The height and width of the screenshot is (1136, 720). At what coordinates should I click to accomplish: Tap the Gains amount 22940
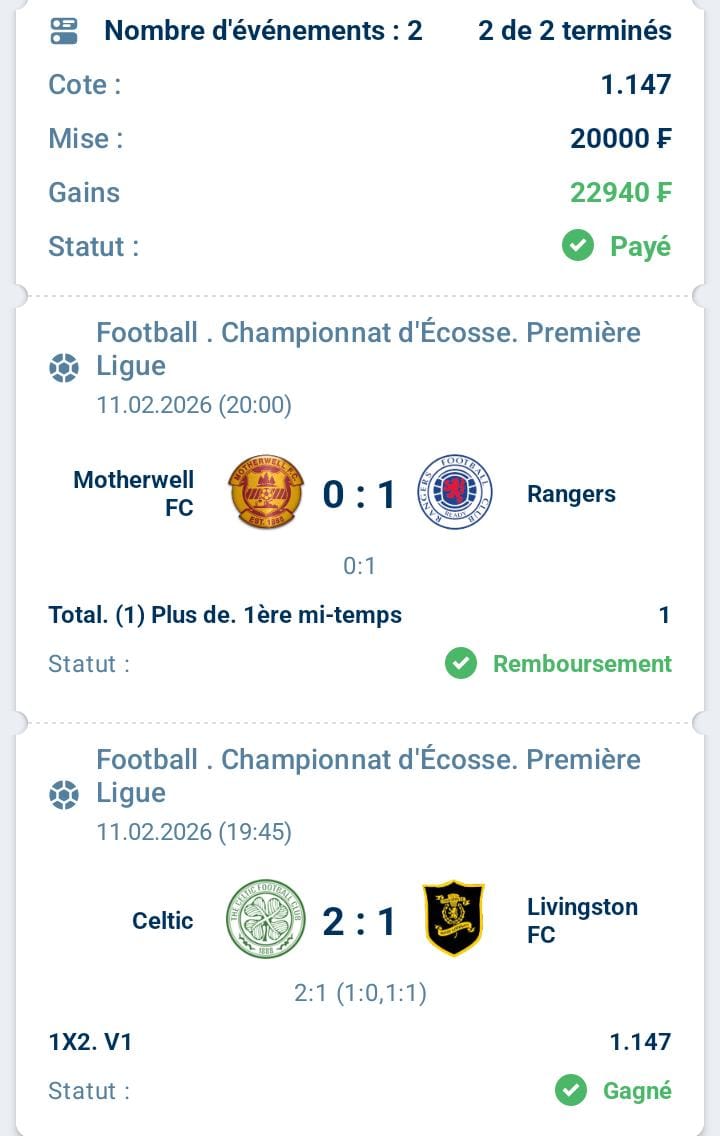pos(620,192)
